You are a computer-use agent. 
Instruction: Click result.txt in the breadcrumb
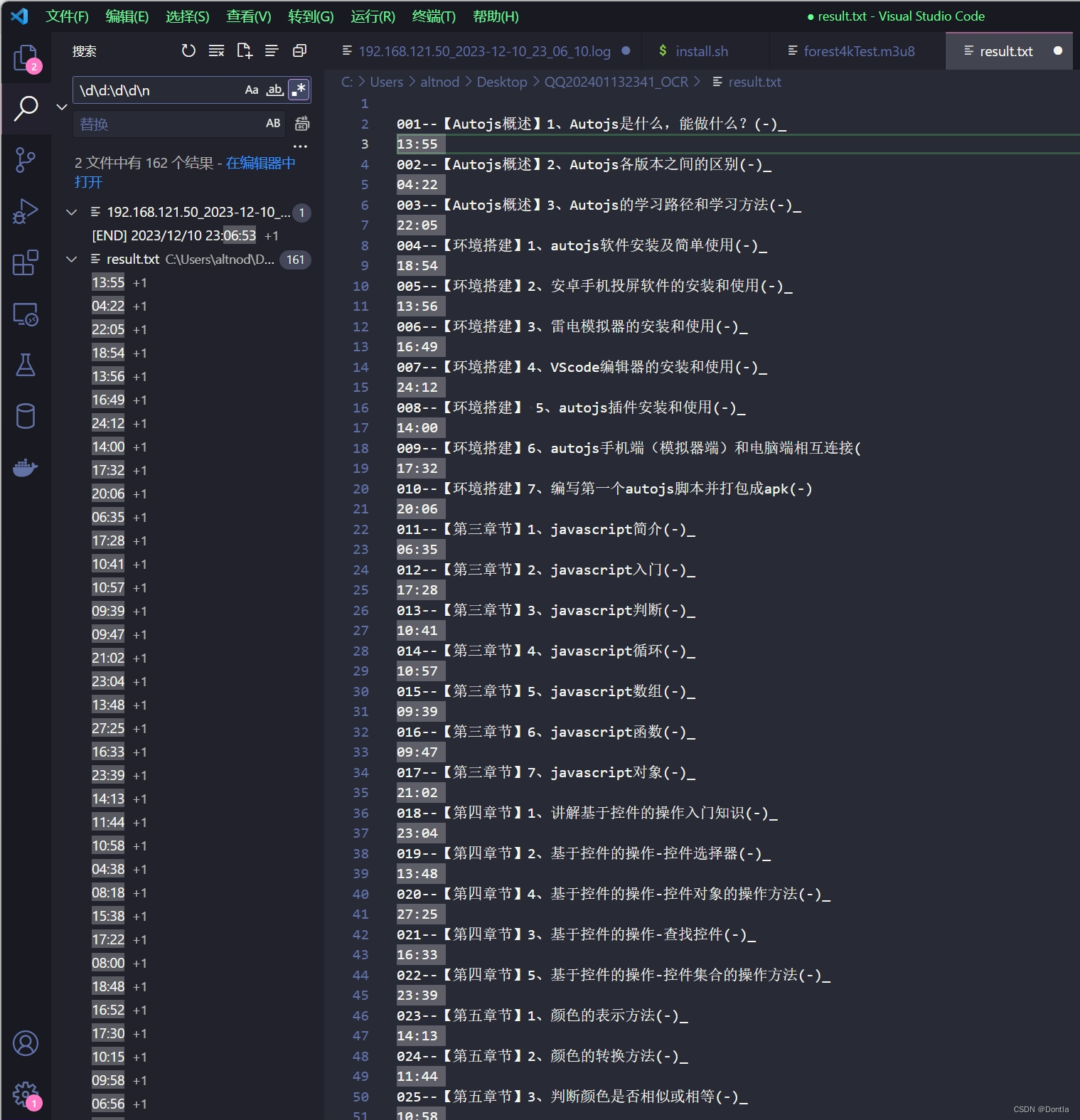754,82
